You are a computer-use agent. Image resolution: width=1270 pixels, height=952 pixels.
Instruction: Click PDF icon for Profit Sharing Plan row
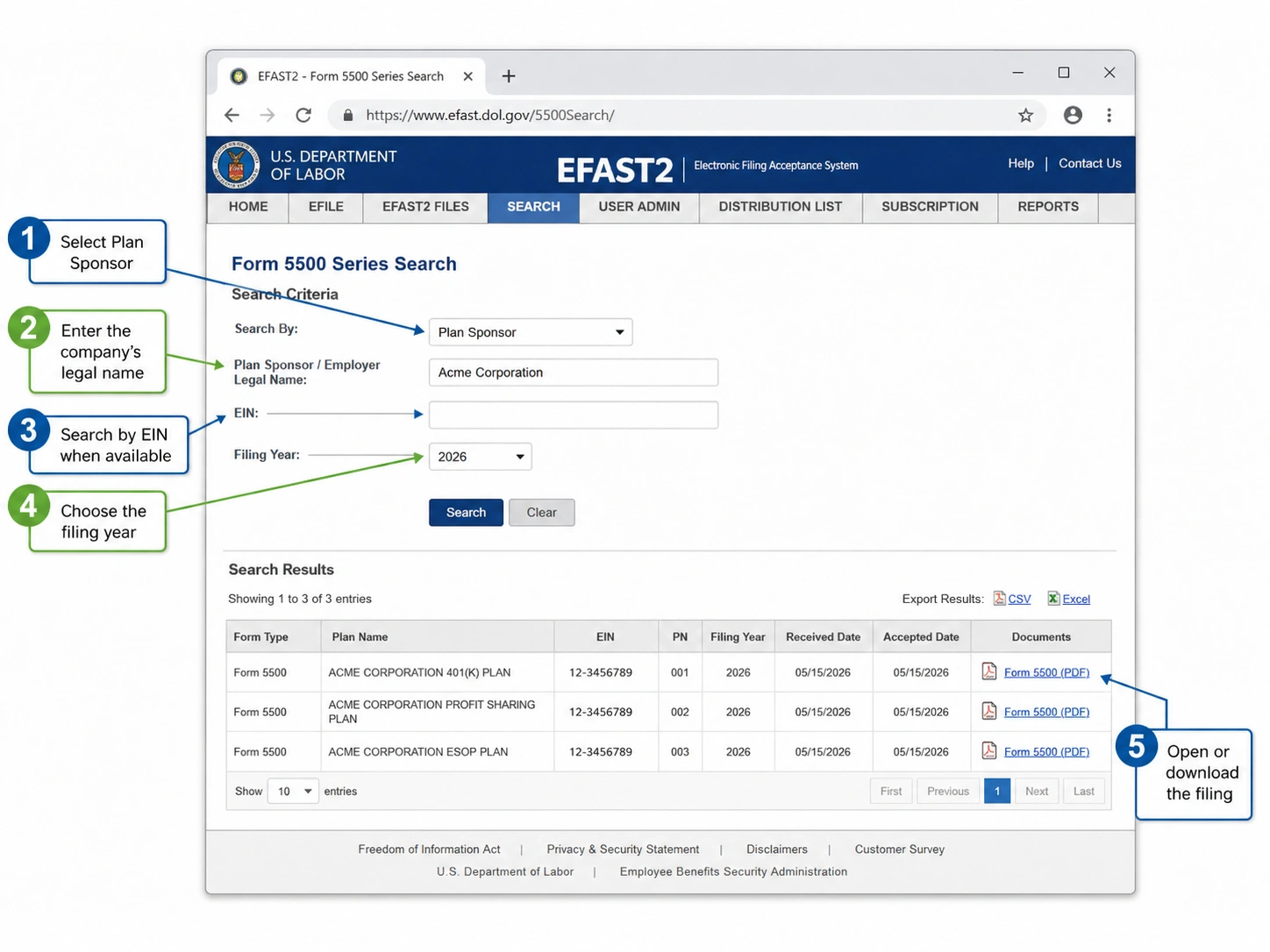point(988,711)
